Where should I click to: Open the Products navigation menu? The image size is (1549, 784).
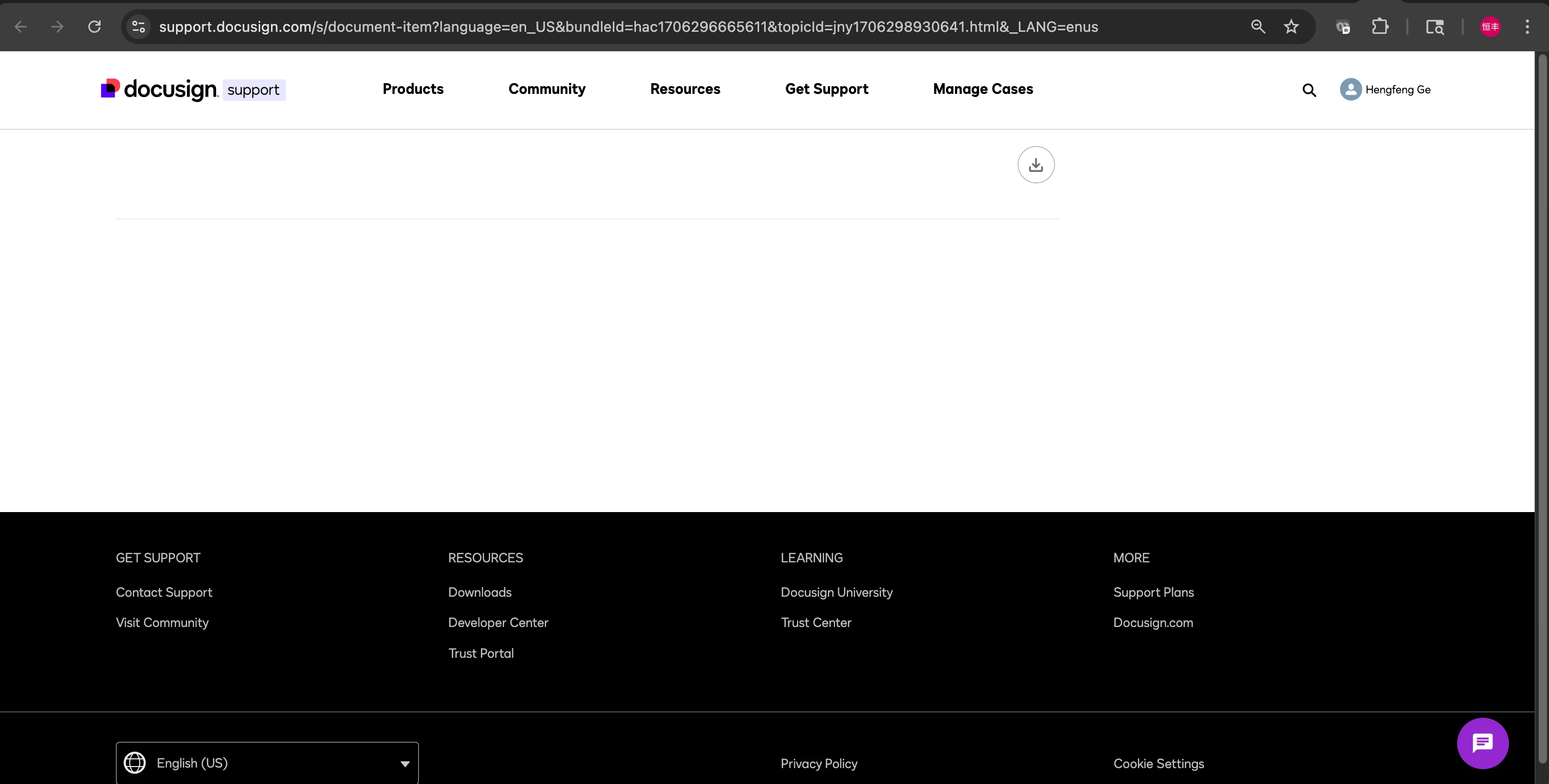click(413, 89)
